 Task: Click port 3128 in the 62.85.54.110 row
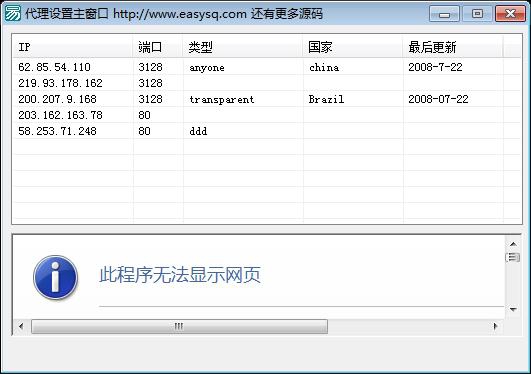150,67
